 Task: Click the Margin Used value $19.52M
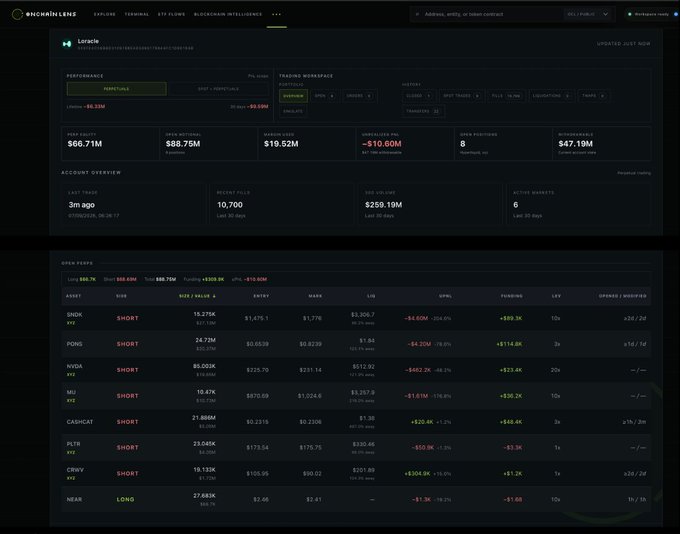pos(281,144)
